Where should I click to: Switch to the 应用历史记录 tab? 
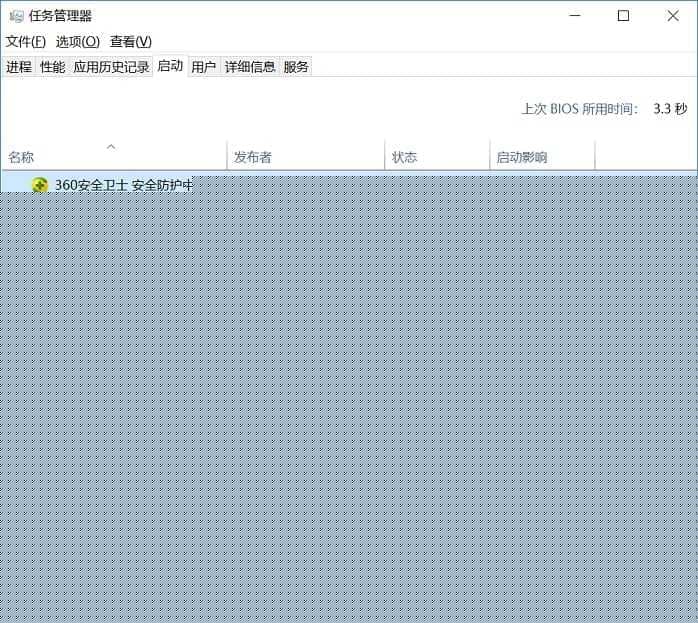pyautogui.click(x=111, y=67)
